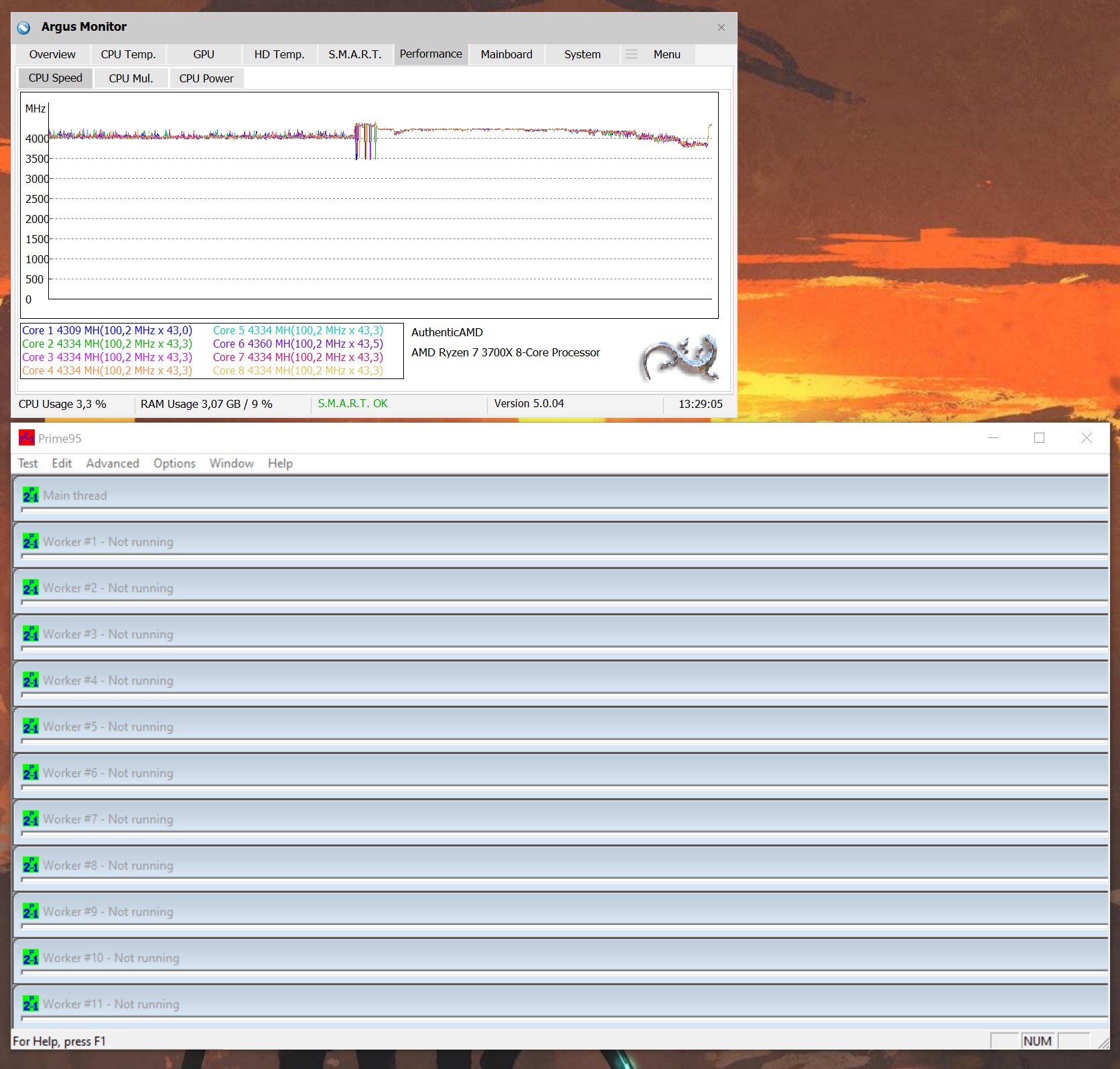Switch to the CPU Mul. sub-tab
Screen dimensions: 1120x1069
point(131,78)
